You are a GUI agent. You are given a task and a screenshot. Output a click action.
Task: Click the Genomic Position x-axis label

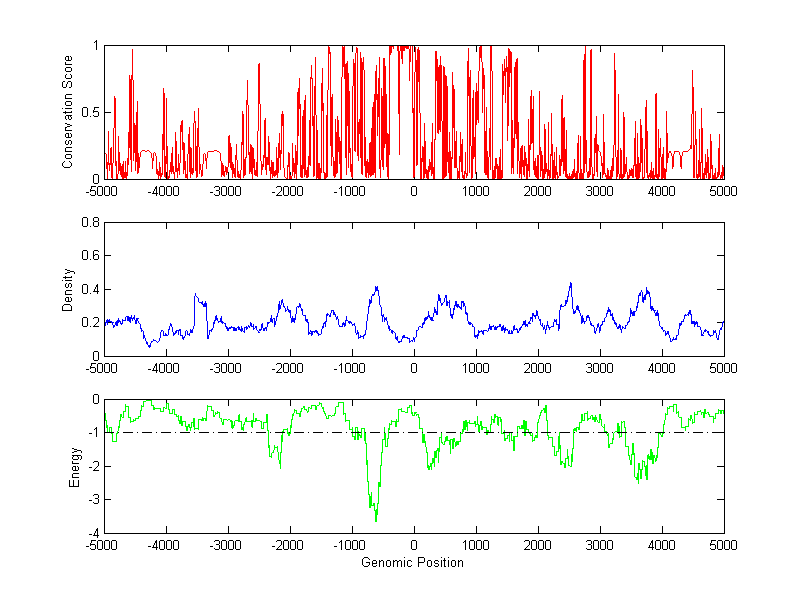(x=414, y=563)
